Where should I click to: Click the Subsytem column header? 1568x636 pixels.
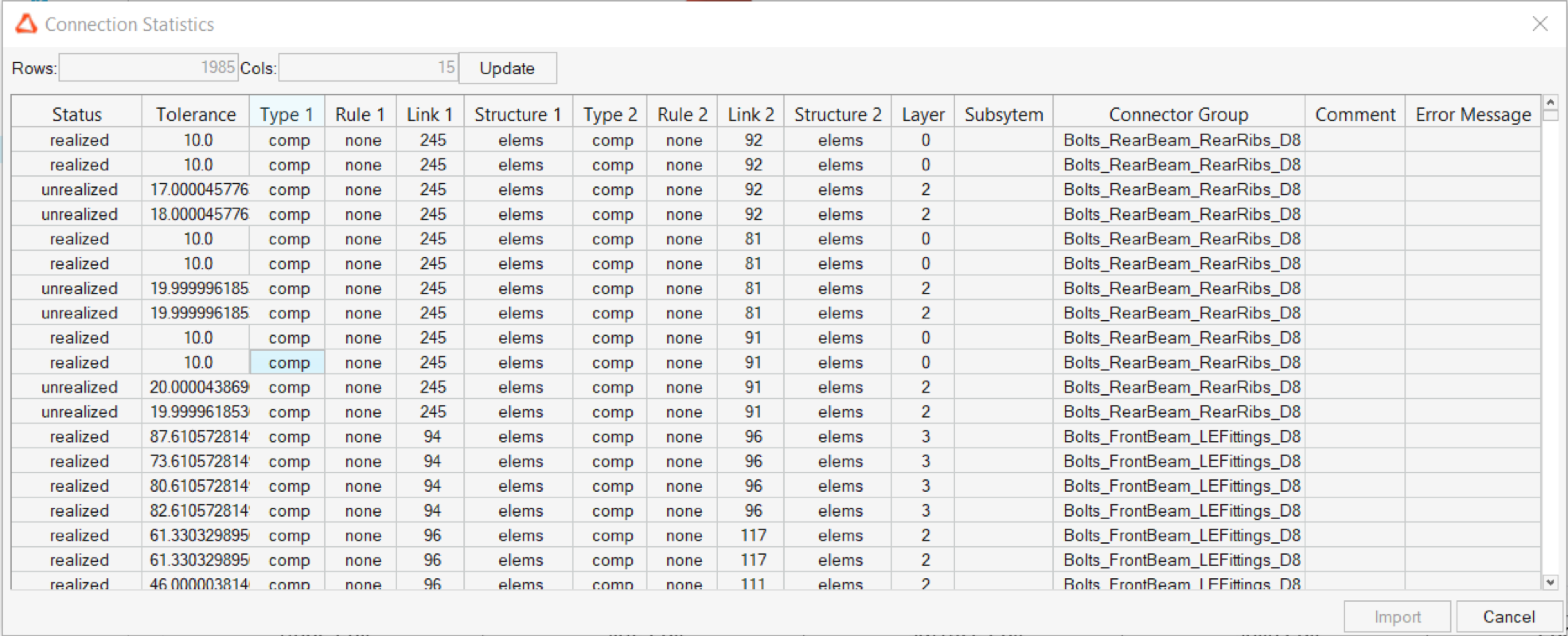tap(1003, 115)
